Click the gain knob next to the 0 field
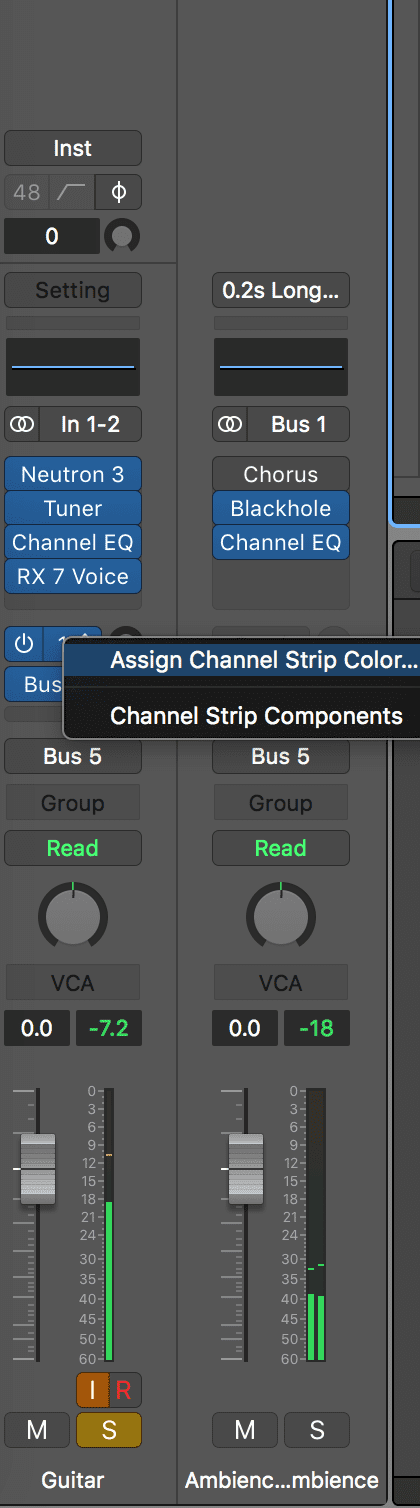Viewport: 420px width, 1508px height. [x=122, y=236]
